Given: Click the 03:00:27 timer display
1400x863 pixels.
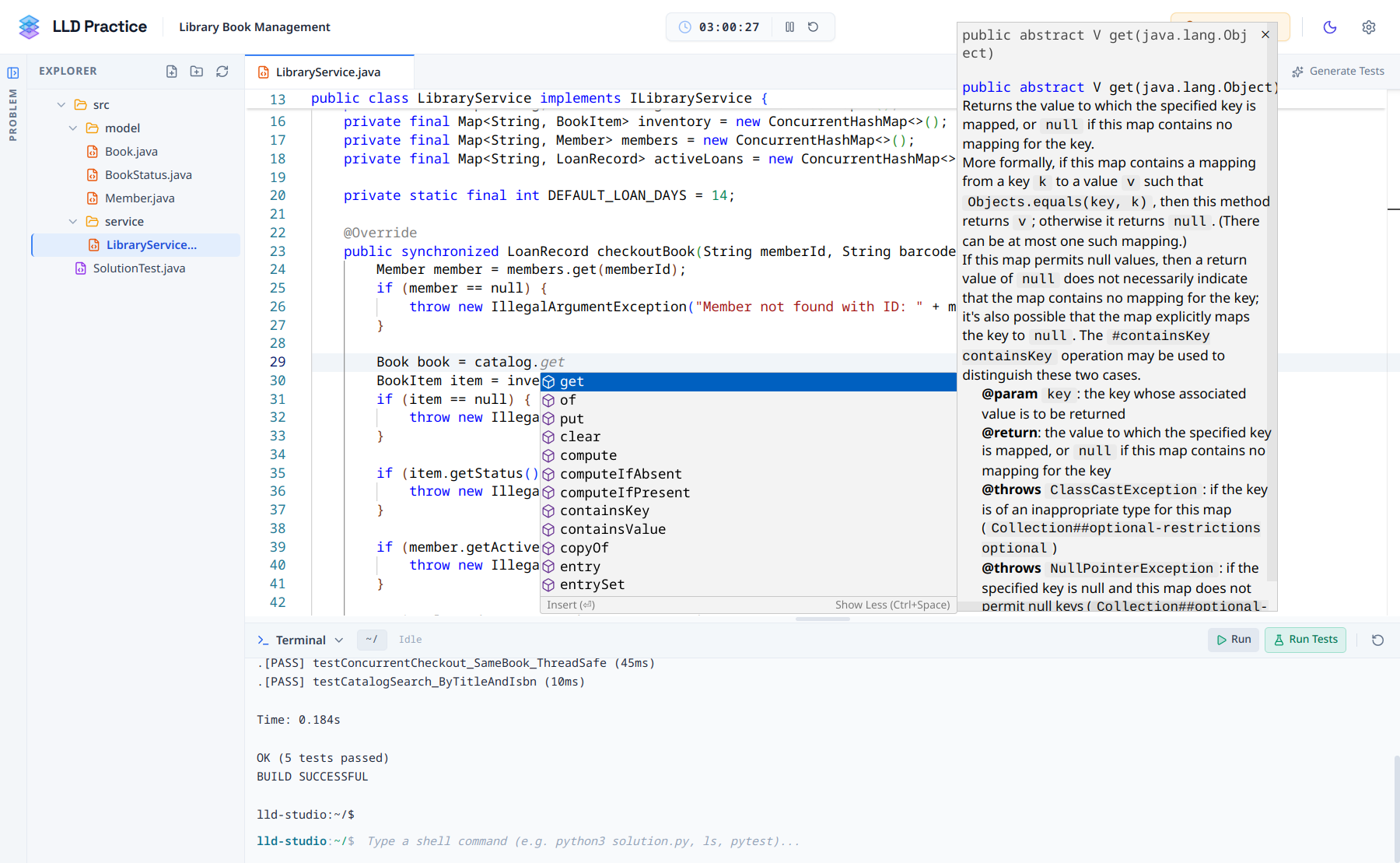Looking at the screenshot, I should tap(729, 27).
